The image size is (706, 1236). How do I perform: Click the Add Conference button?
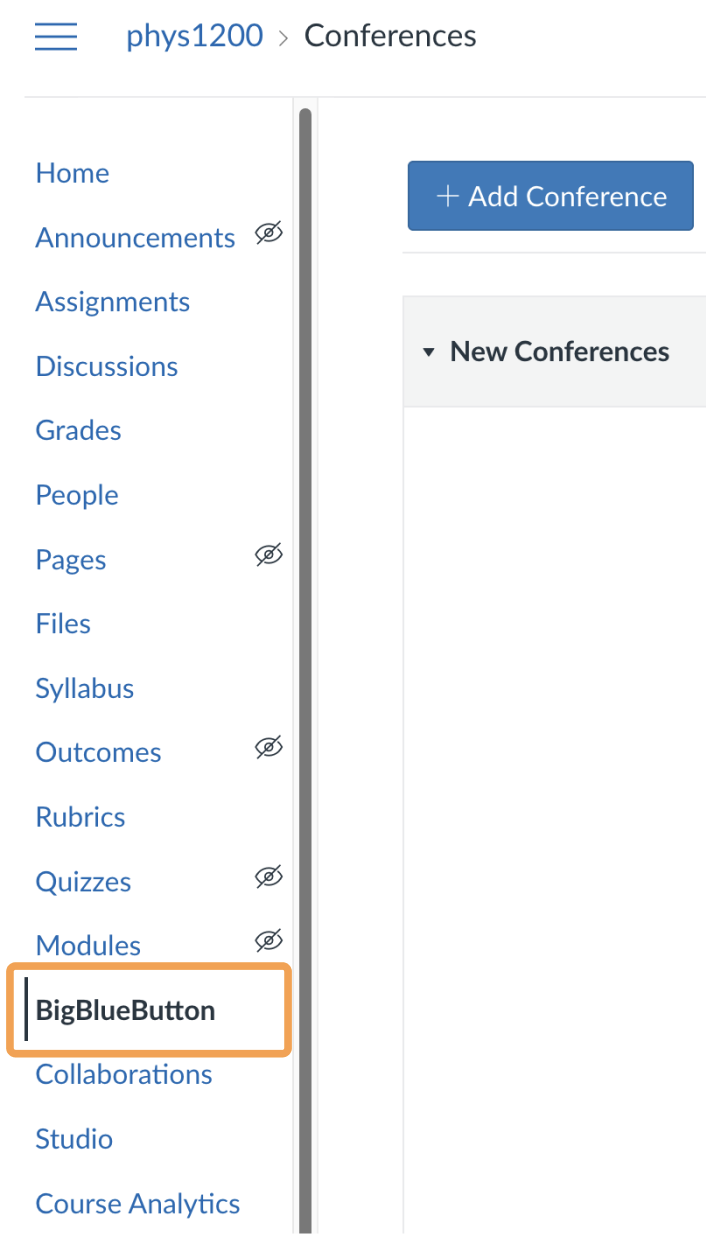pos(549,196)
